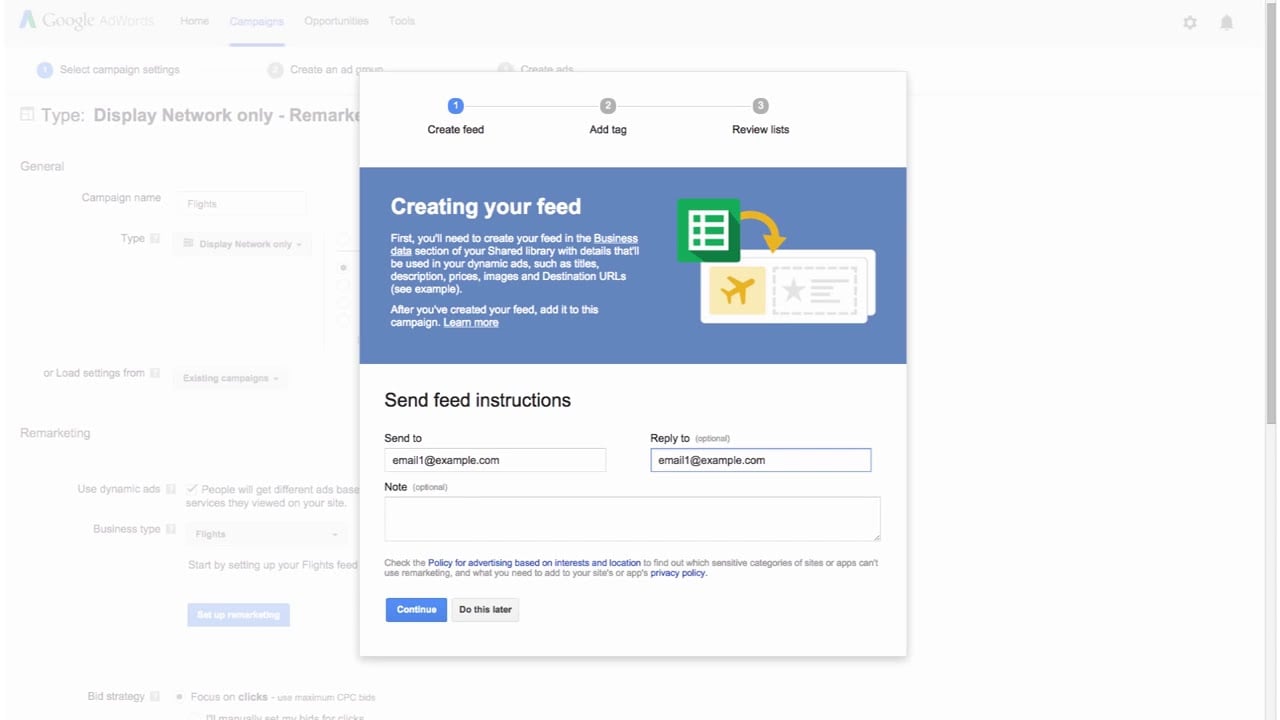Open the Opportunities menu
The width and height of the screenshot is (1280, 720).
click(x=336, y=20)
